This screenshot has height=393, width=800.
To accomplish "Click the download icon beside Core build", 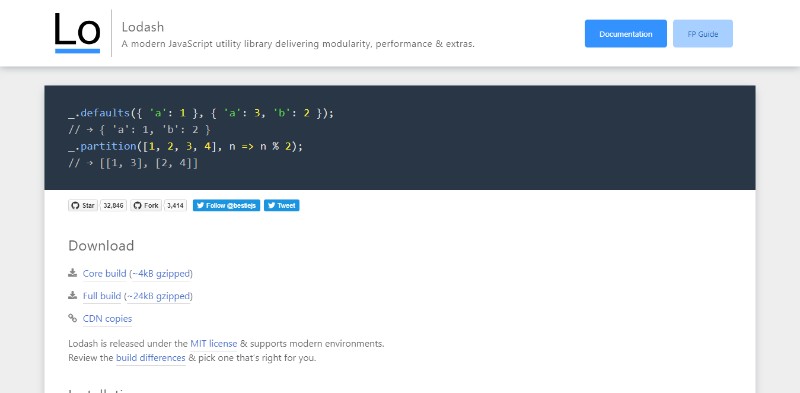I will point(72,273).
